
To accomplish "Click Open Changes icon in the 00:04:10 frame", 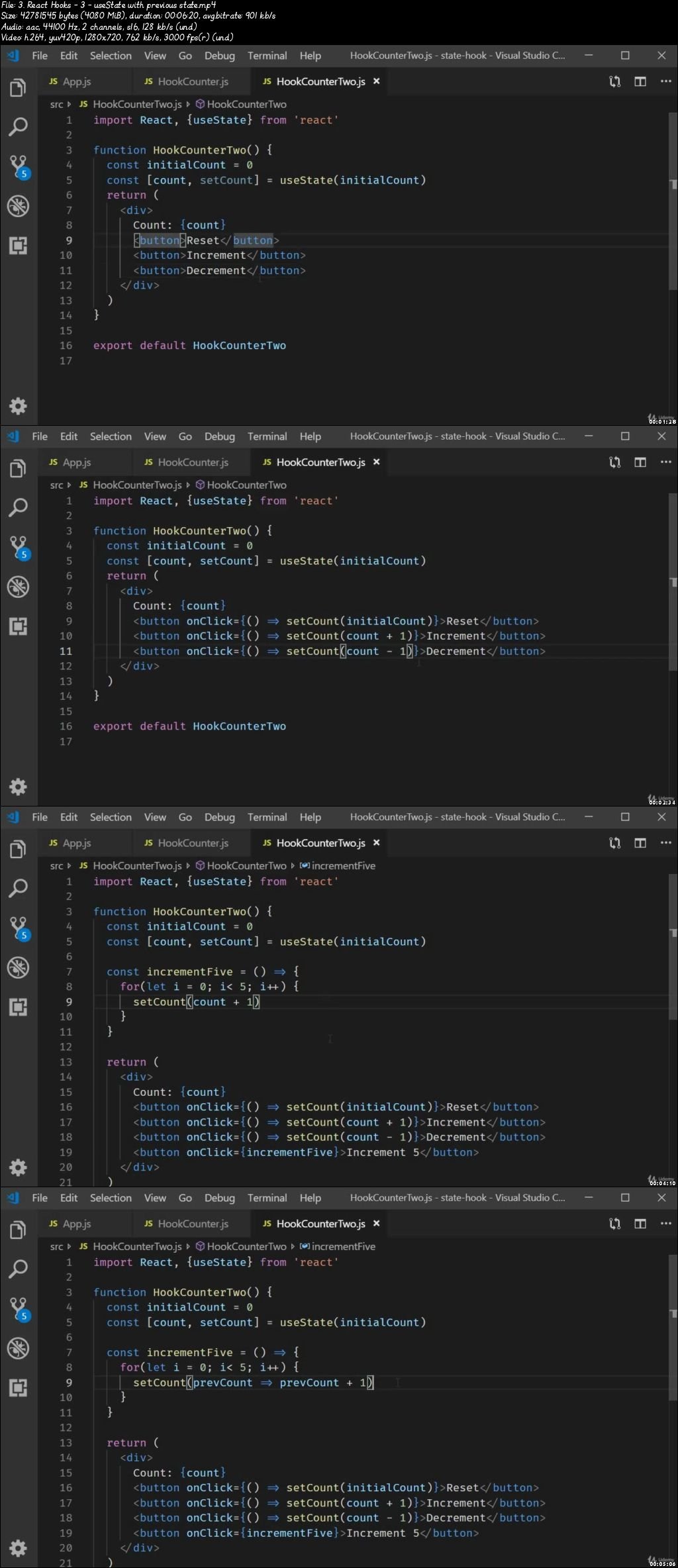I will pyautogui.click(x=615, y=843).
